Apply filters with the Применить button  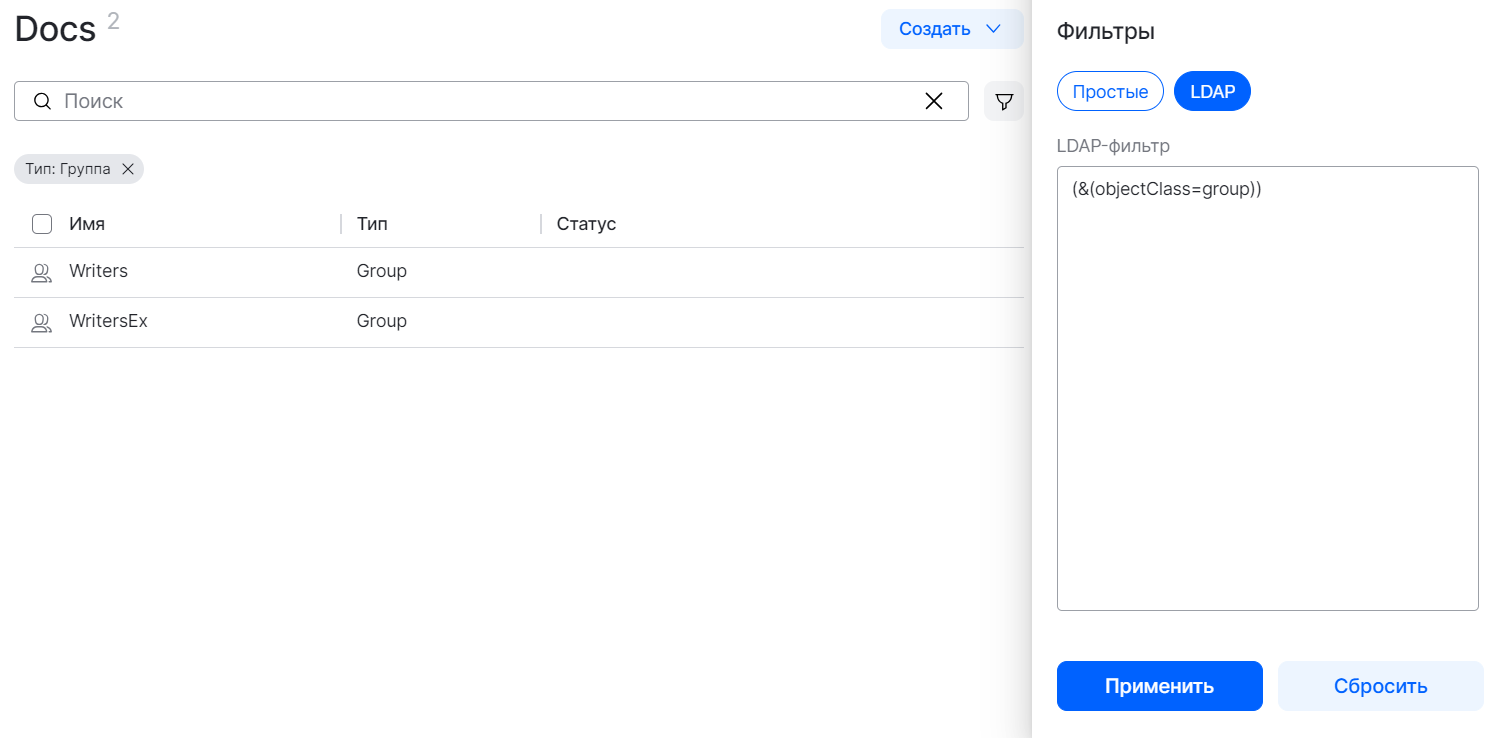[1159, 686]
